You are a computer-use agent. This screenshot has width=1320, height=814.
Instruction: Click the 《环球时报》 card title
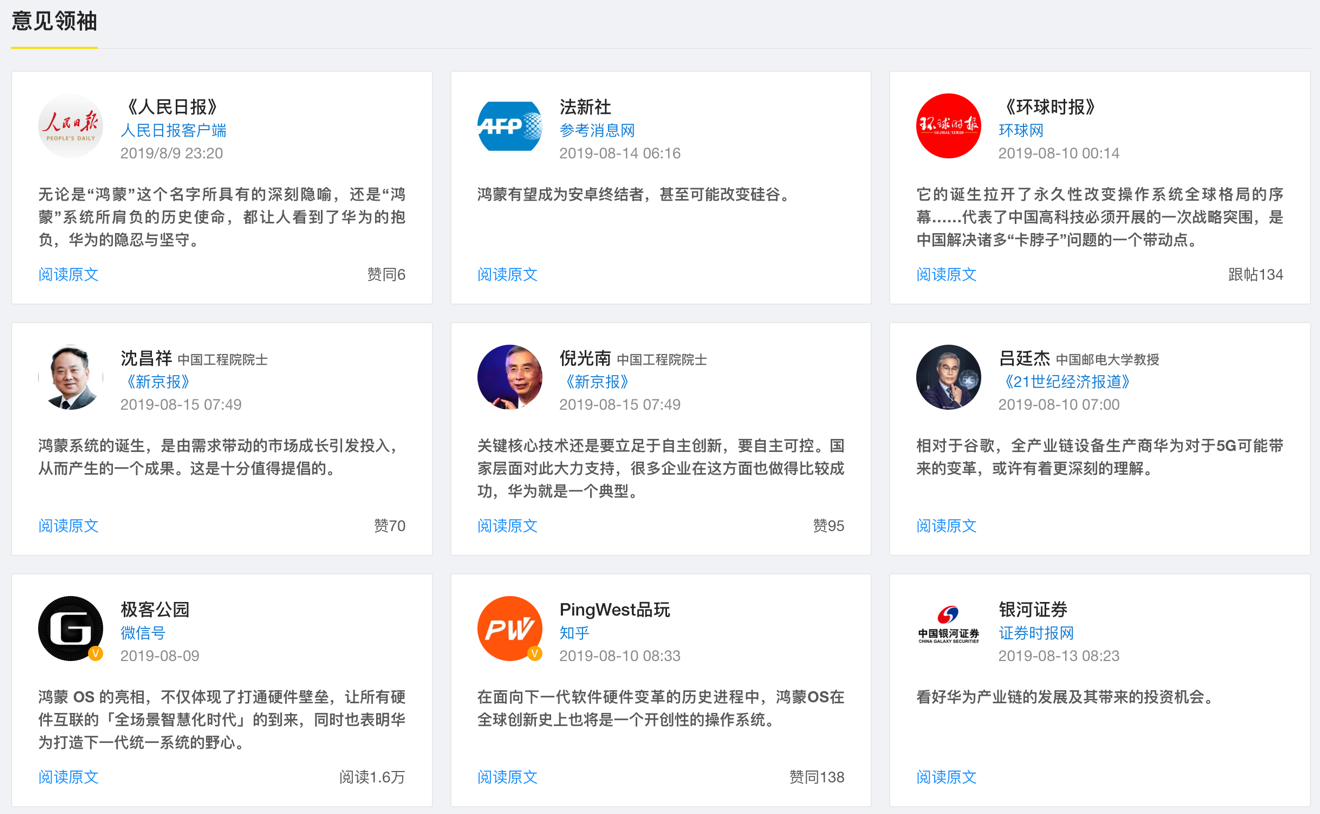point(1050,106)
